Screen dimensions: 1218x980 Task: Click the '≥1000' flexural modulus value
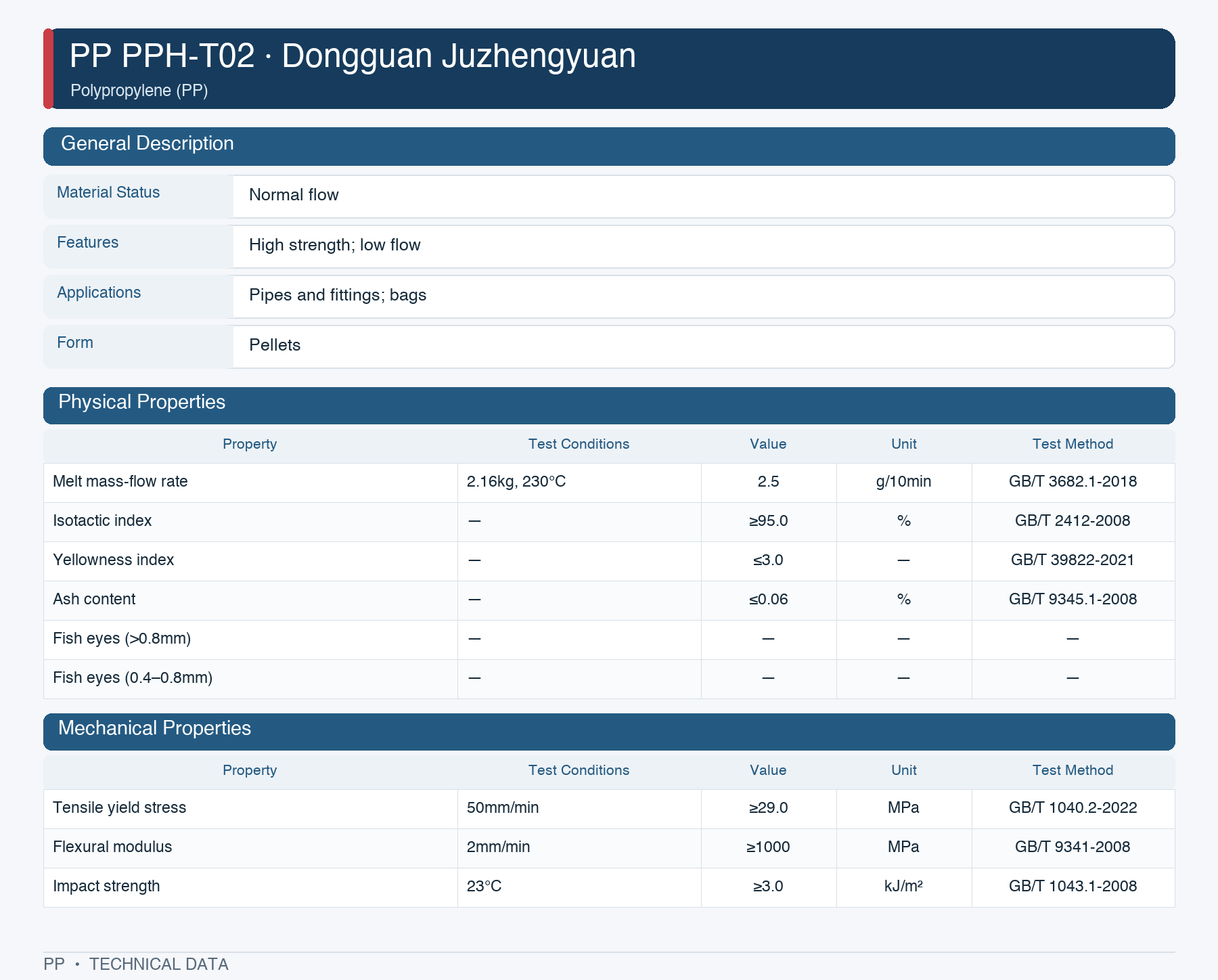click(769, 847)
